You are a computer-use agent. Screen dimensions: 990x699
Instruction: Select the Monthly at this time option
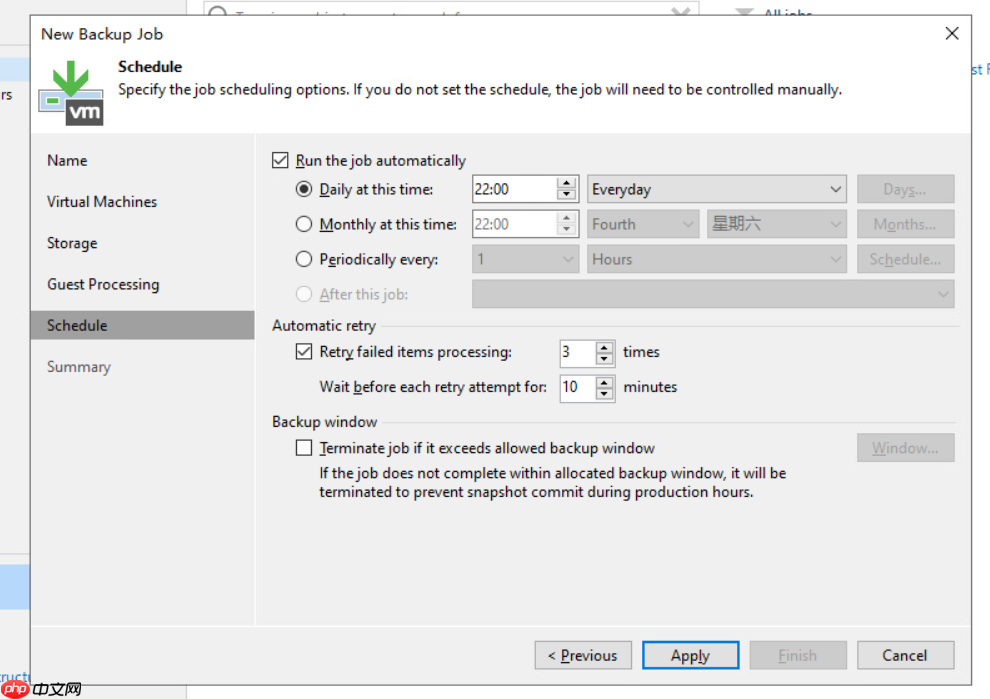point(303,224)
